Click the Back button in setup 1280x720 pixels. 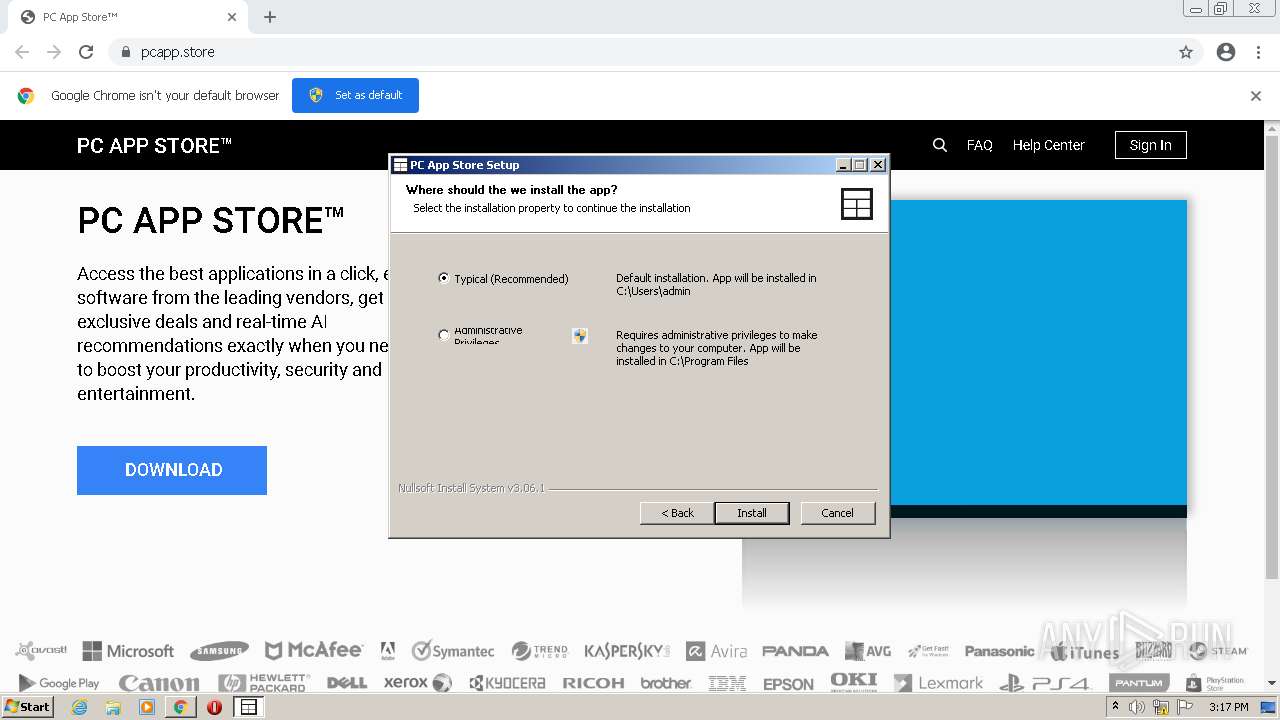tap(677, 513)
